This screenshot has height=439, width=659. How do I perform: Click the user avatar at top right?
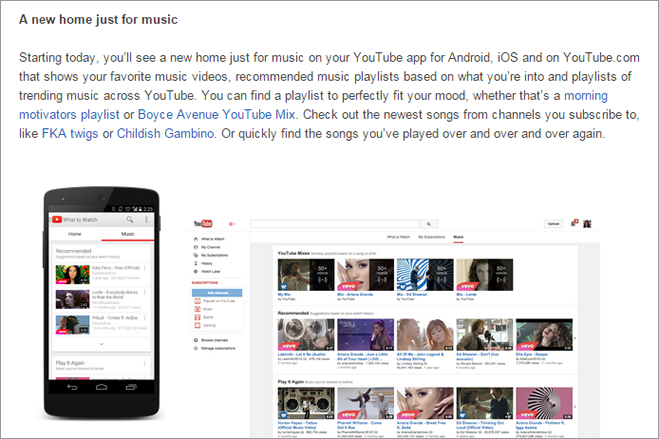tap(587, 224)
